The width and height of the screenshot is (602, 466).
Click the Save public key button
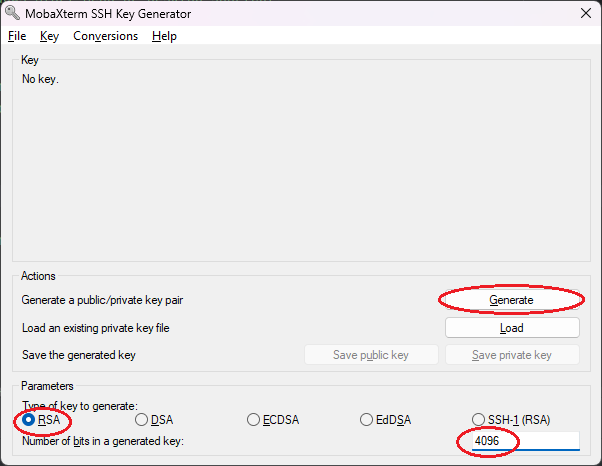371,355
